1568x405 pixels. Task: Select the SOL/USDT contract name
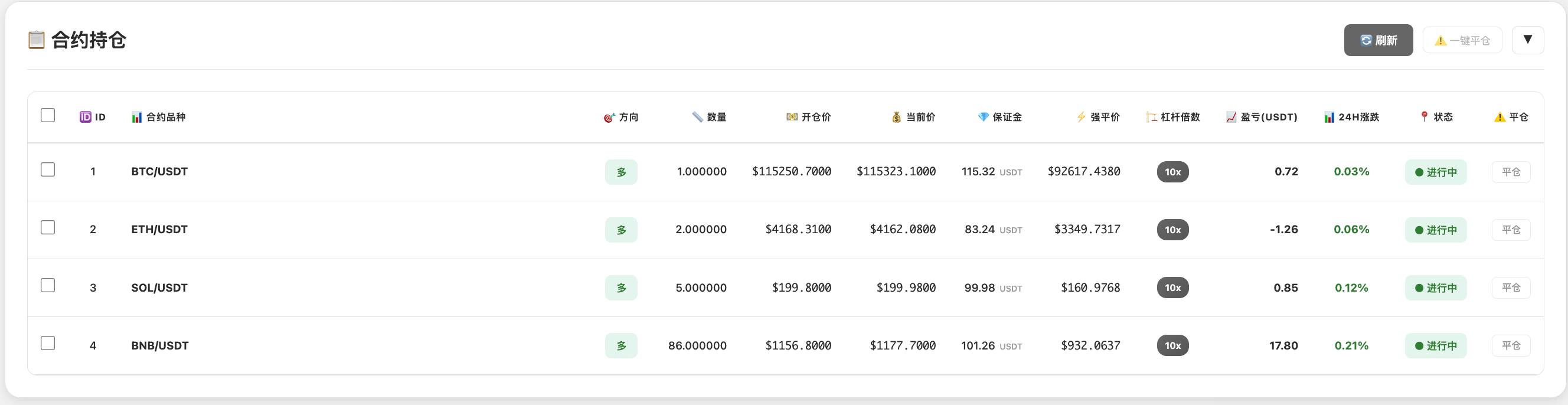click(159, 288)
